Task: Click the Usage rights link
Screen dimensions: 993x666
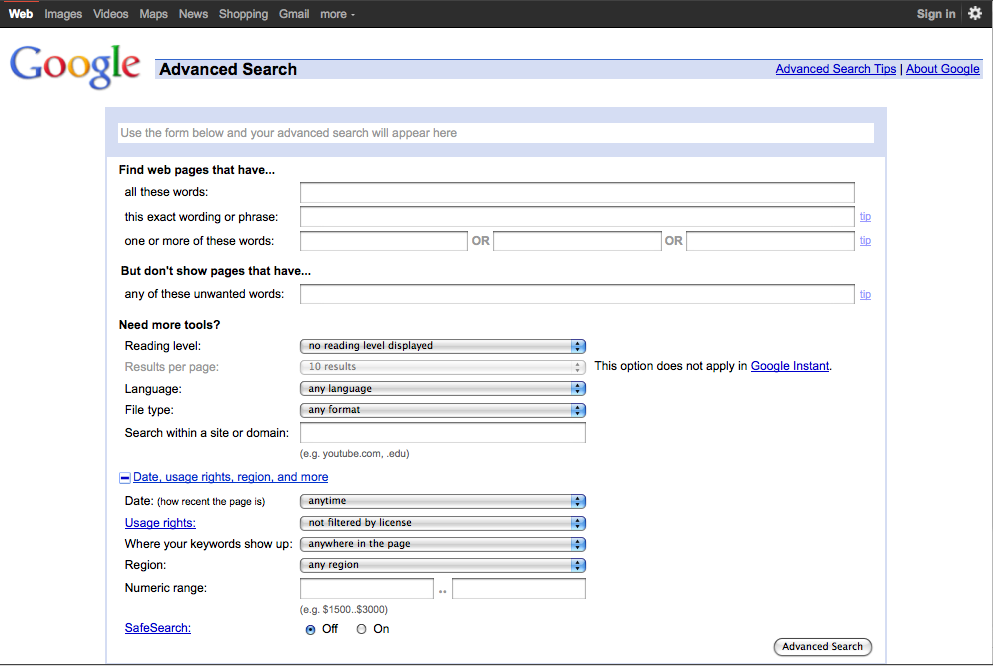Action: (160, 523)
